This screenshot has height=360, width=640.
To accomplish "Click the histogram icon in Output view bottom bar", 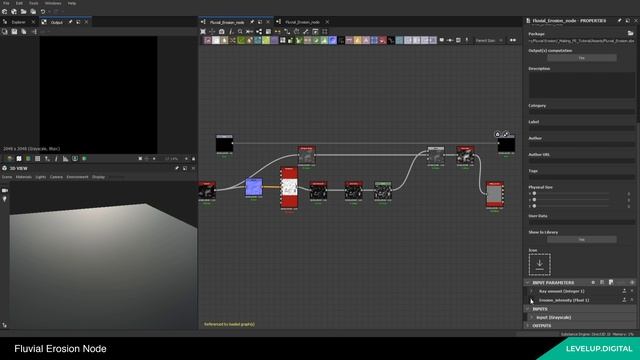I will [65, 158].
